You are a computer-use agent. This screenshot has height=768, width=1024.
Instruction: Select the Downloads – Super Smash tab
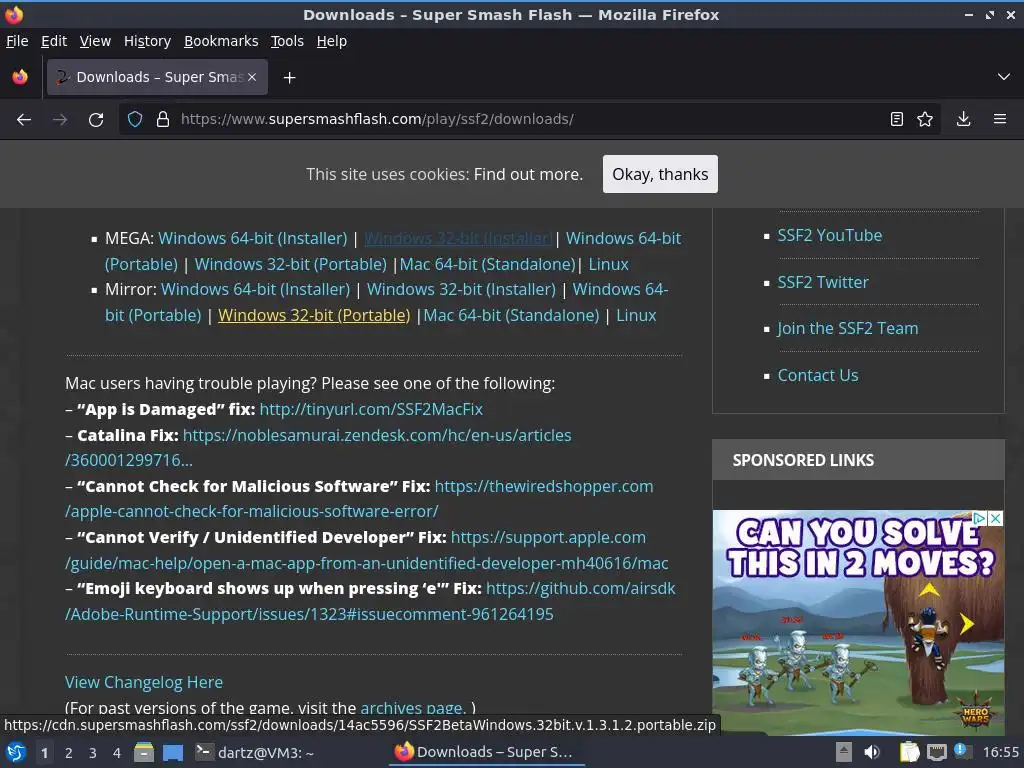157,77
